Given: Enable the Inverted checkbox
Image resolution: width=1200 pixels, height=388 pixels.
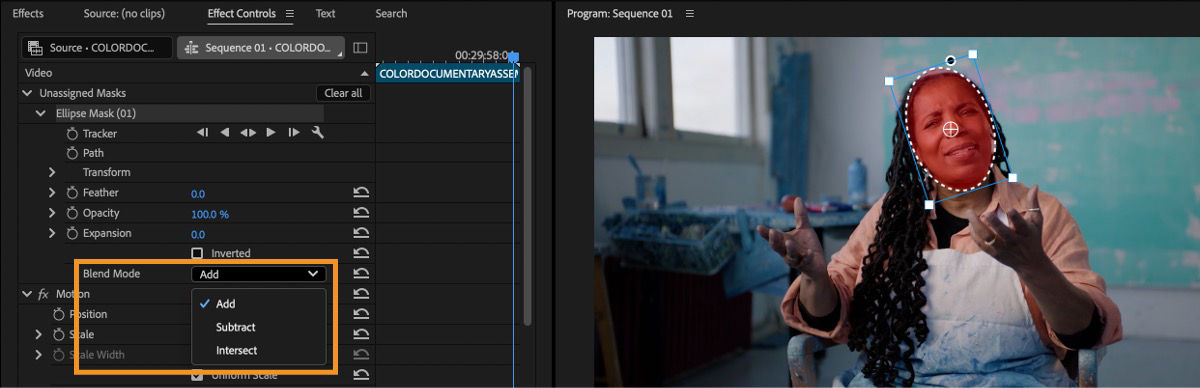Looking at the screenshot, I should coord(197,253).
